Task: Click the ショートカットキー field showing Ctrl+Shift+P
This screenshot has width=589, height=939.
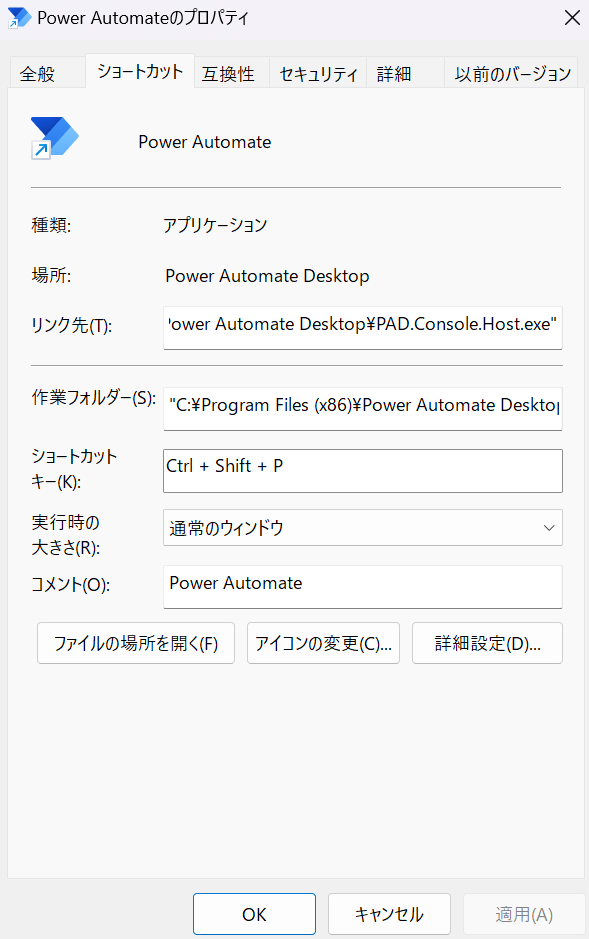Action: tap(362, 470)
